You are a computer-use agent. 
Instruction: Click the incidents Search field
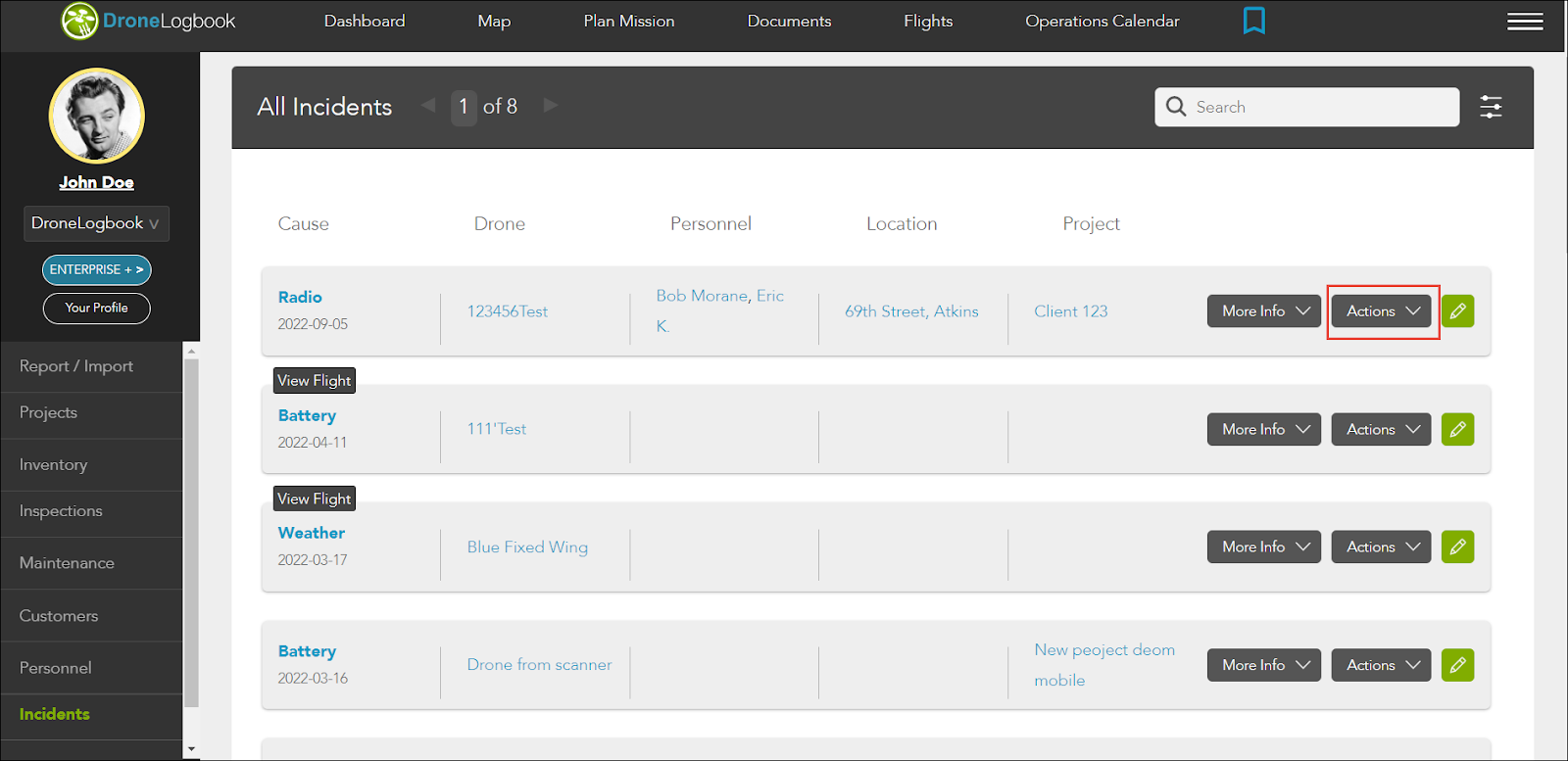tap(1307, 107)
